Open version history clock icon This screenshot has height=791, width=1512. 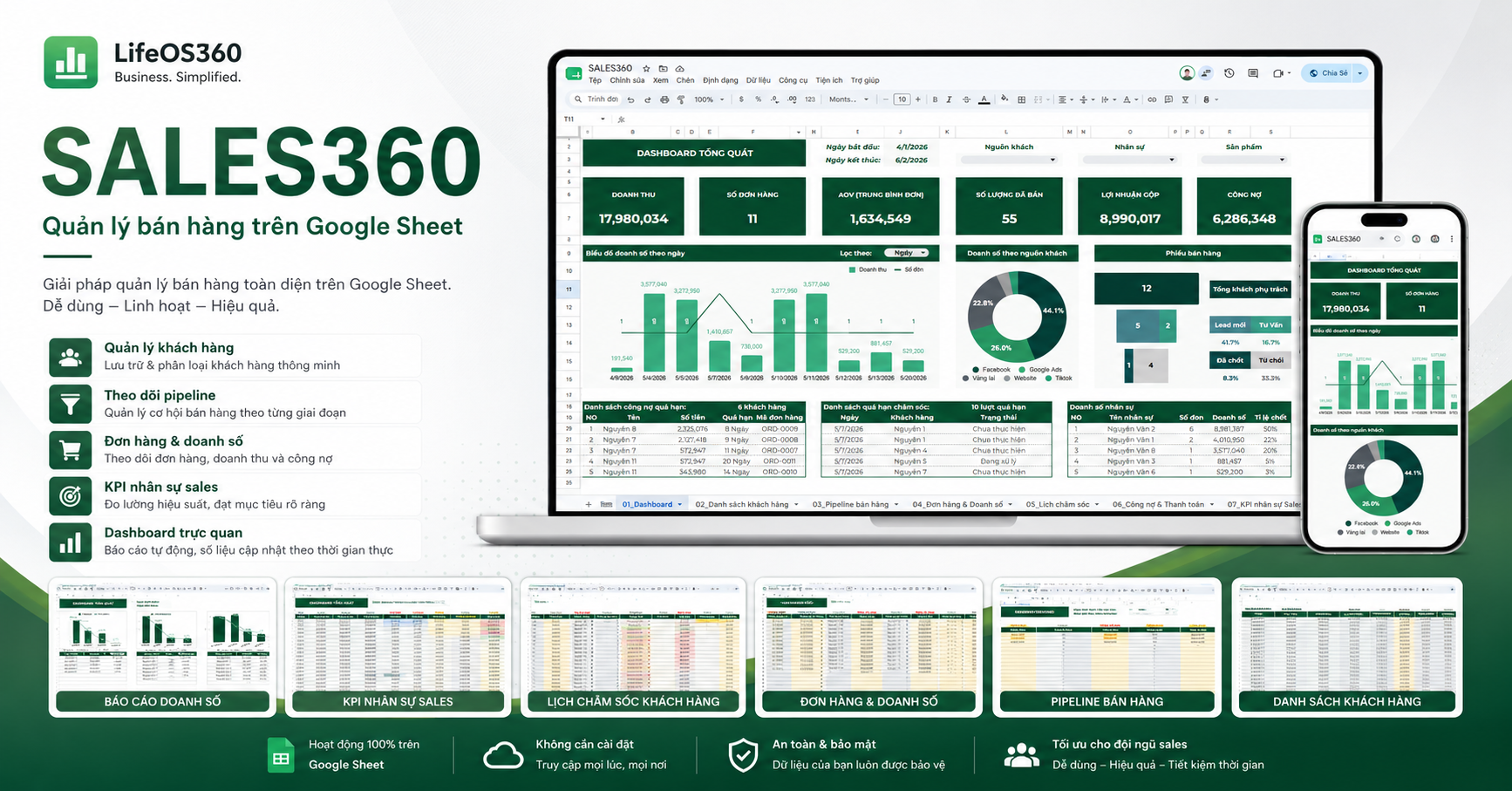(x=1229, y=73)
